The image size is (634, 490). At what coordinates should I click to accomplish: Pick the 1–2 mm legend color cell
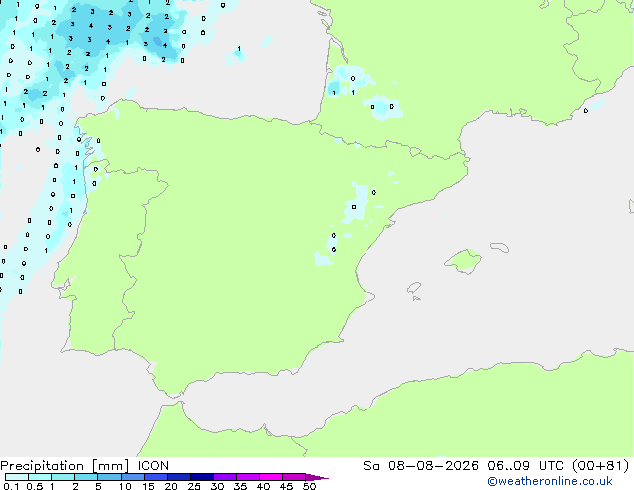pos(63,477)
